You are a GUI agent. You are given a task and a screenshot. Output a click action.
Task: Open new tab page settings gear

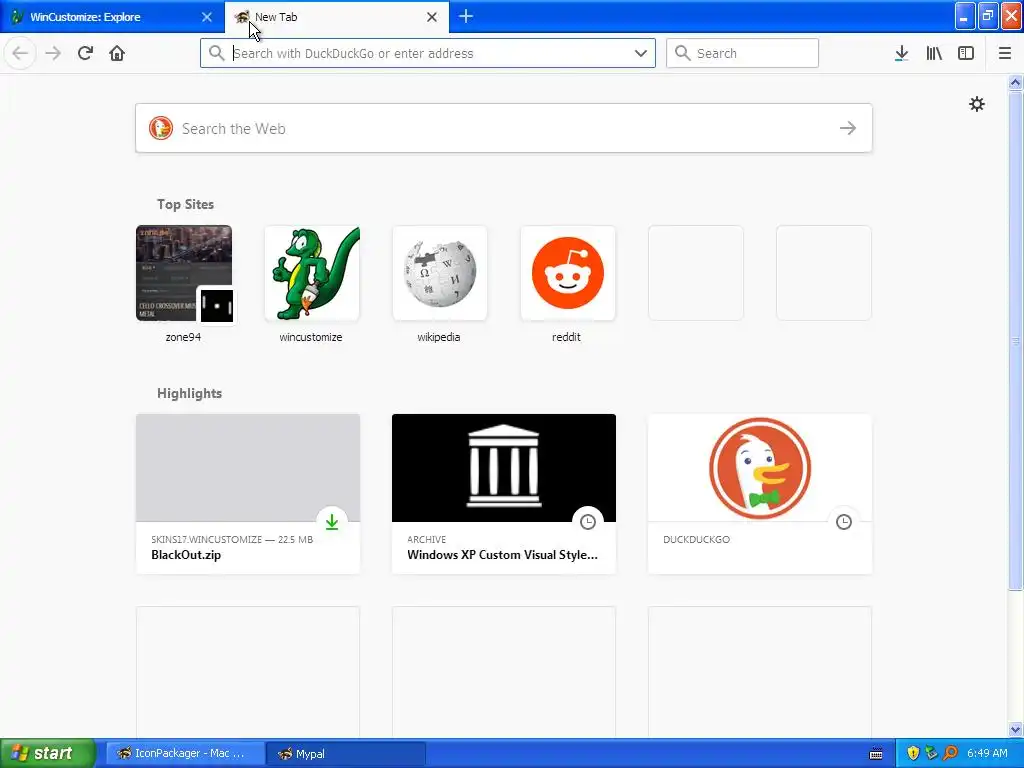click(976, 104)
